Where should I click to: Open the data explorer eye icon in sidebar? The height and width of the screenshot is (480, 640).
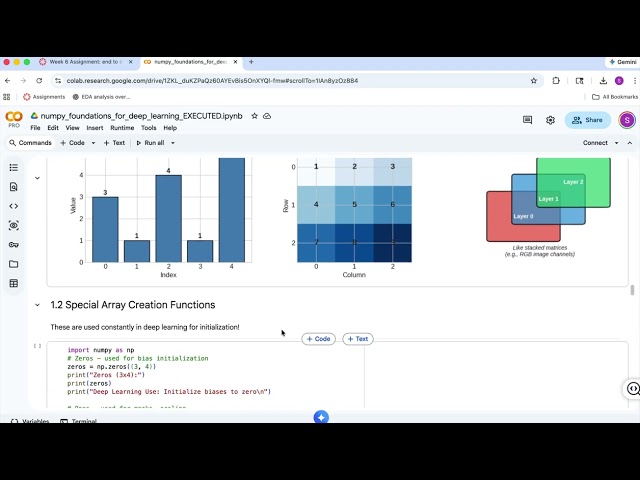click(x=13, y=225)
